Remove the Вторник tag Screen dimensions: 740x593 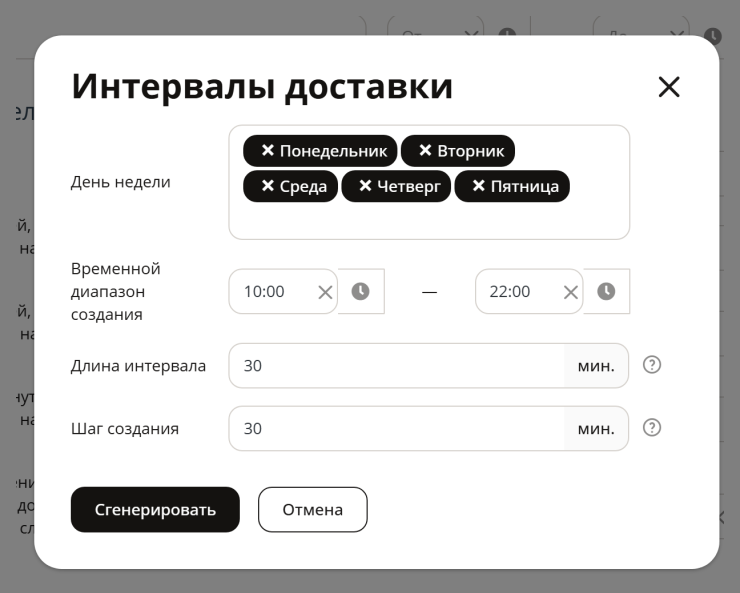pos(425,150)
